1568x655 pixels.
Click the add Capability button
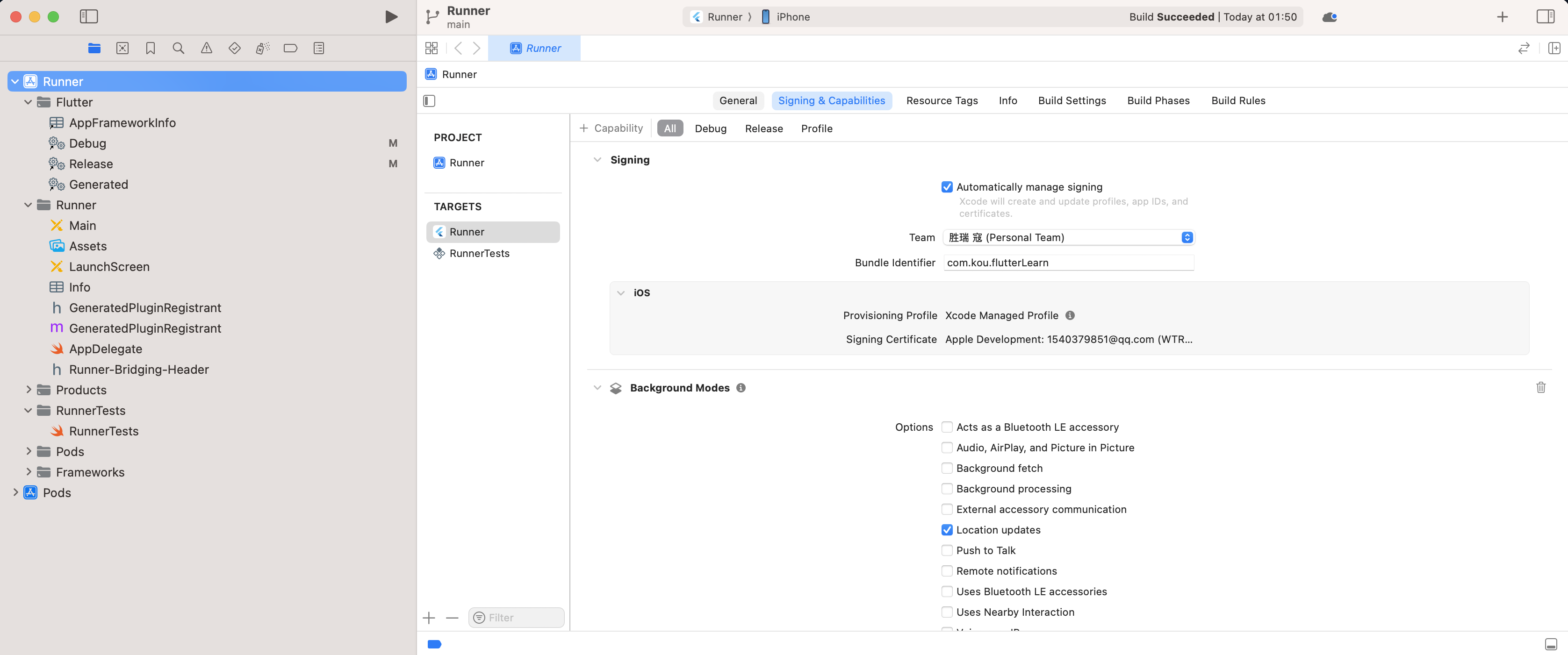coord(611,128)
